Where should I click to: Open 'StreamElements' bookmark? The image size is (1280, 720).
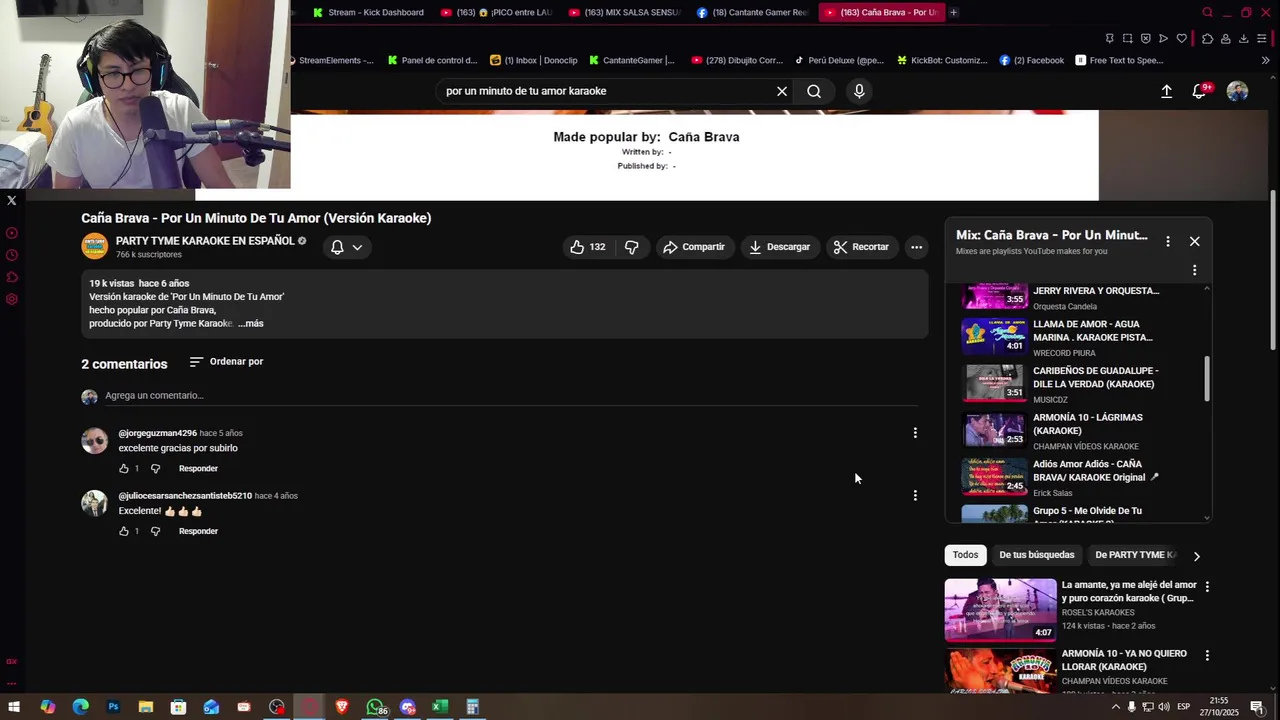tap(332, 60)
